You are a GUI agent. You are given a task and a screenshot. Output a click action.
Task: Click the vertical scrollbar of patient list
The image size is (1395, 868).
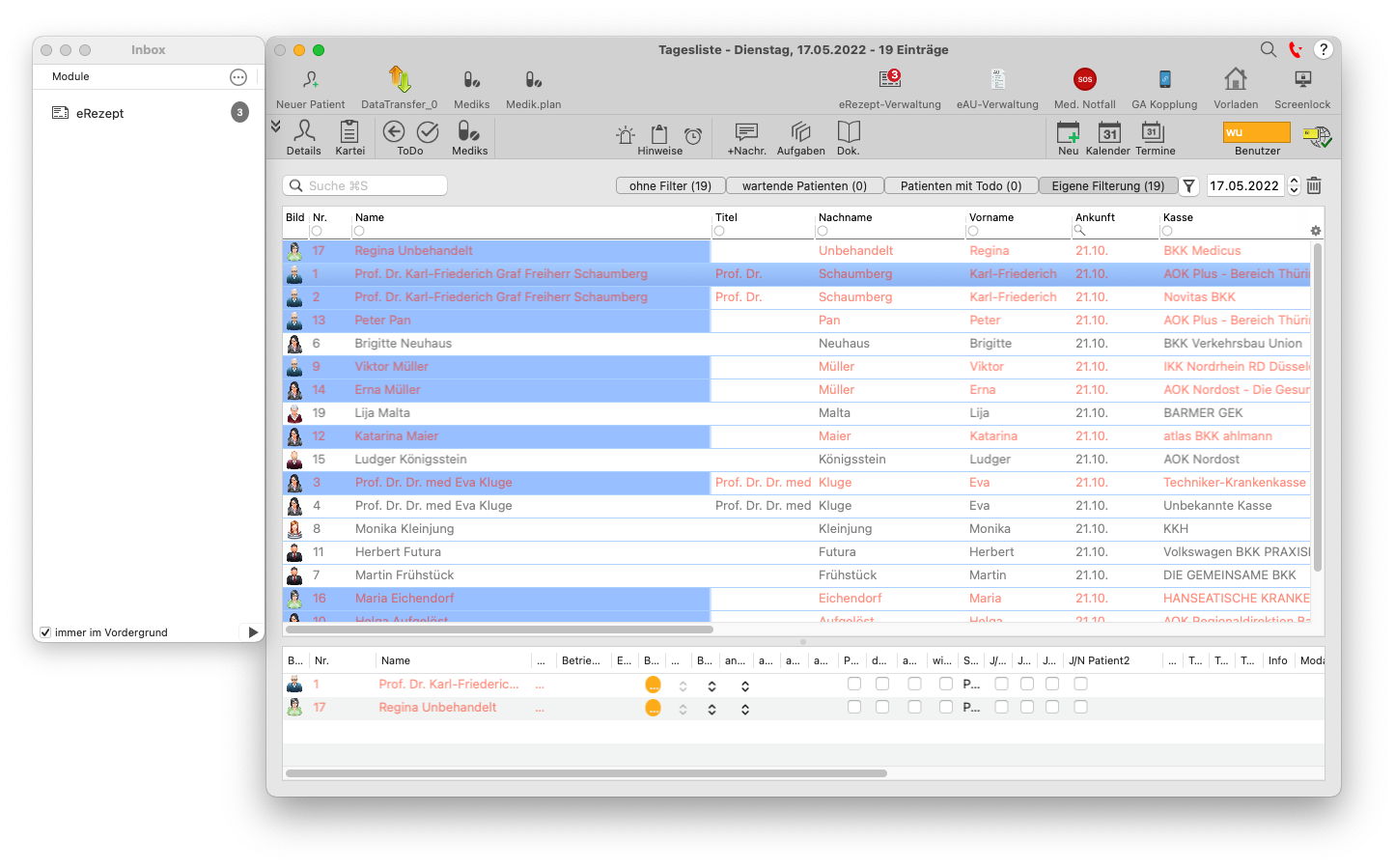[1318, 406]
